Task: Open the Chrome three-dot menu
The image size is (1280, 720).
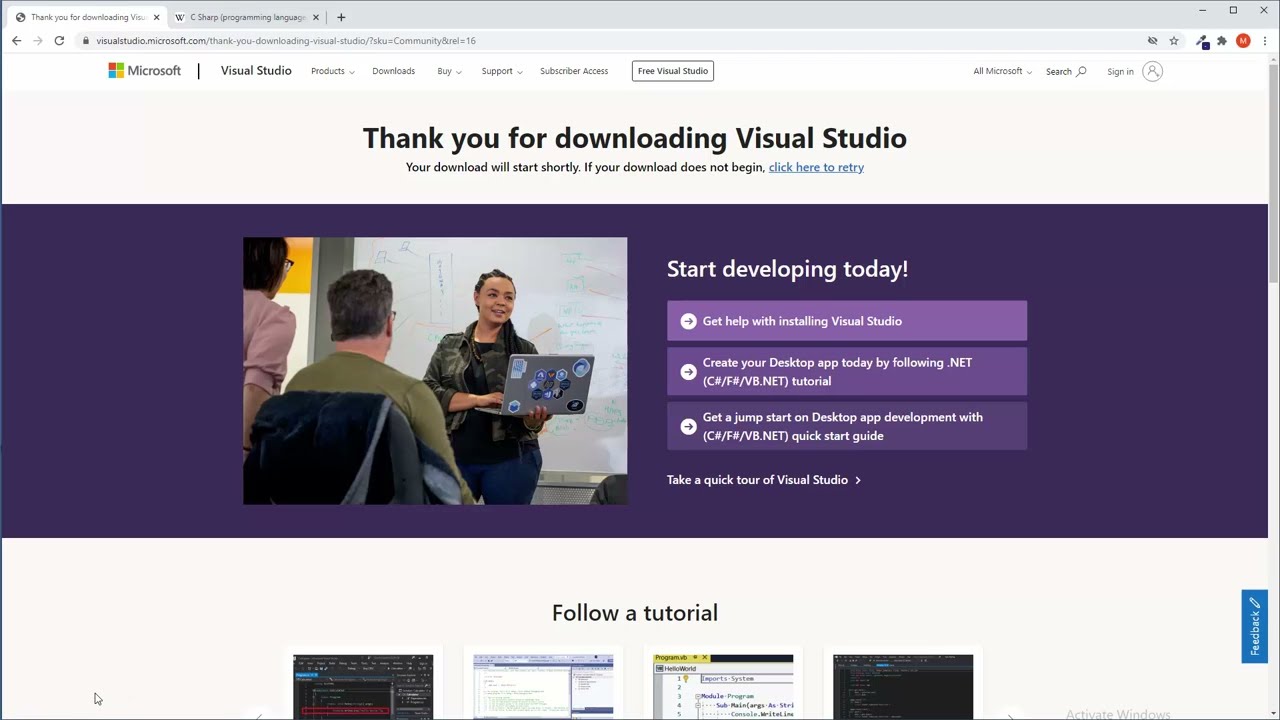Action: pyautogui.click(x=1265, y=41)
